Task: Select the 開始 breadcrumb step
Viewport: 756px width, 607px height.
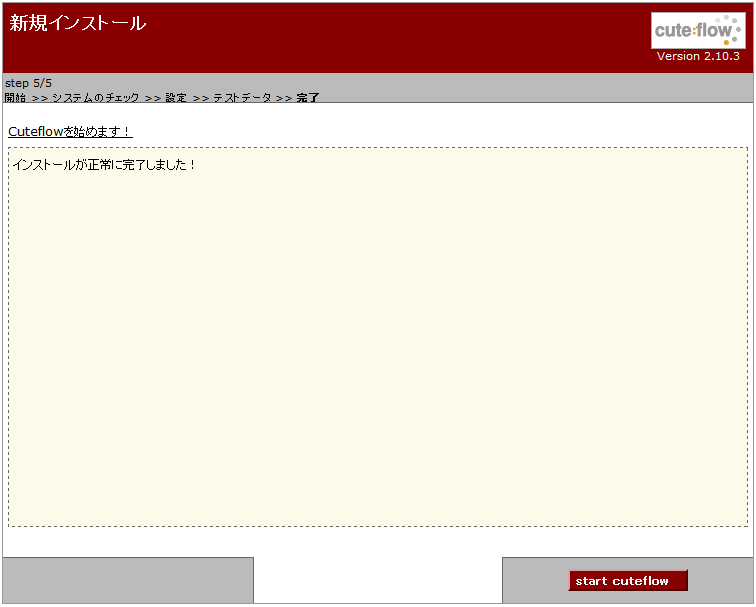Action: point(15,97)
